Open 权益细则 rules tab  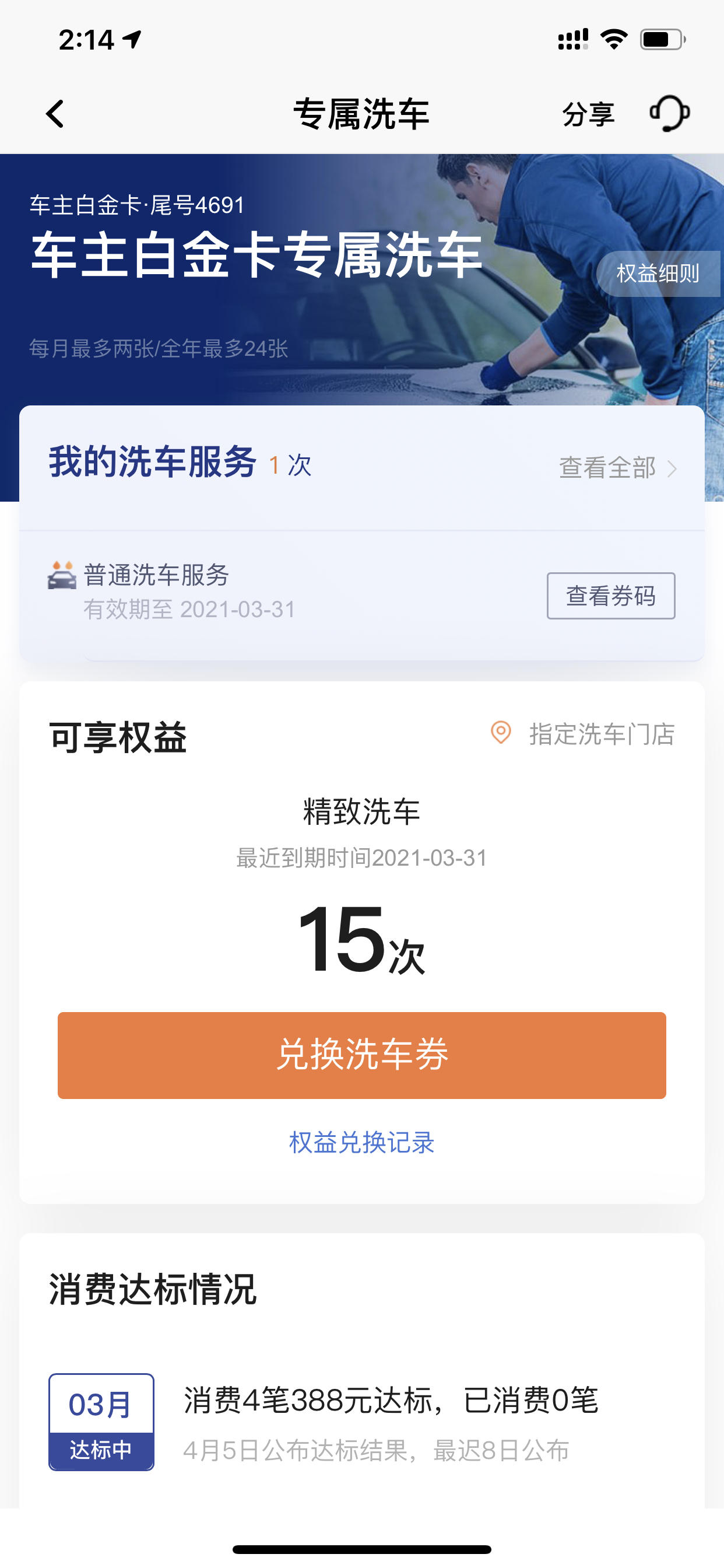(658, 274)
